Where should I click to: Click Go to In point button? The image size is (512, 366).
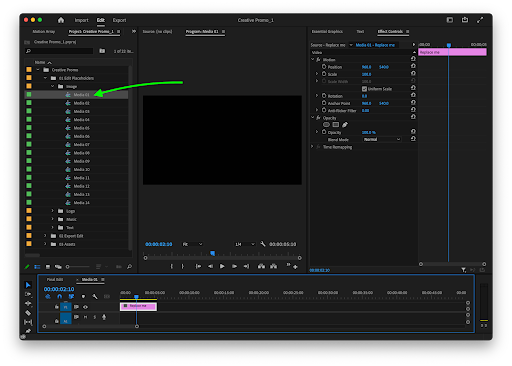click(x=198, y=266)
